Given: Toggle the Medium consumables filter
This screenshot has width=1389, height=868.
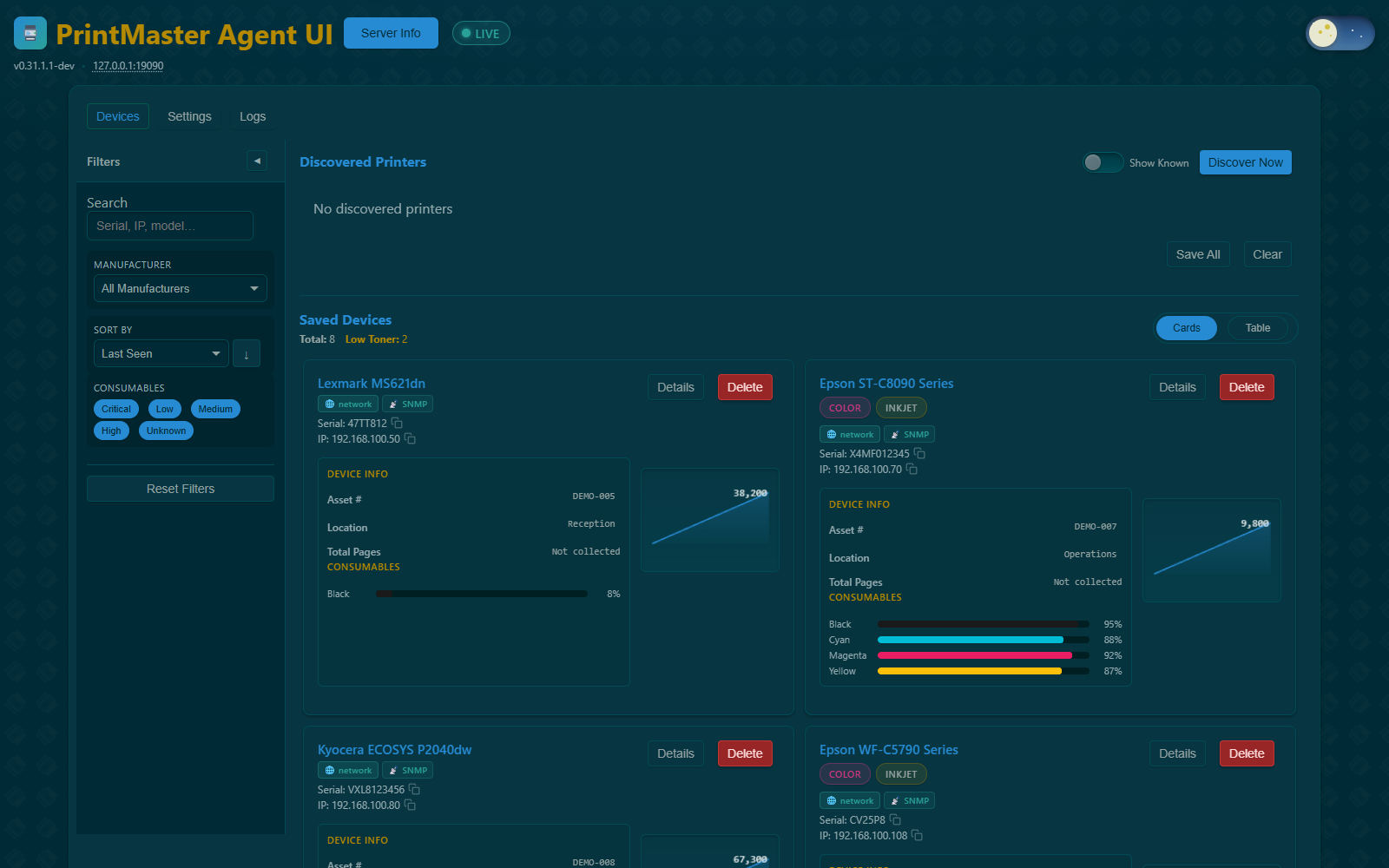Looking at the screenshot, I should [x=215, y=409].
